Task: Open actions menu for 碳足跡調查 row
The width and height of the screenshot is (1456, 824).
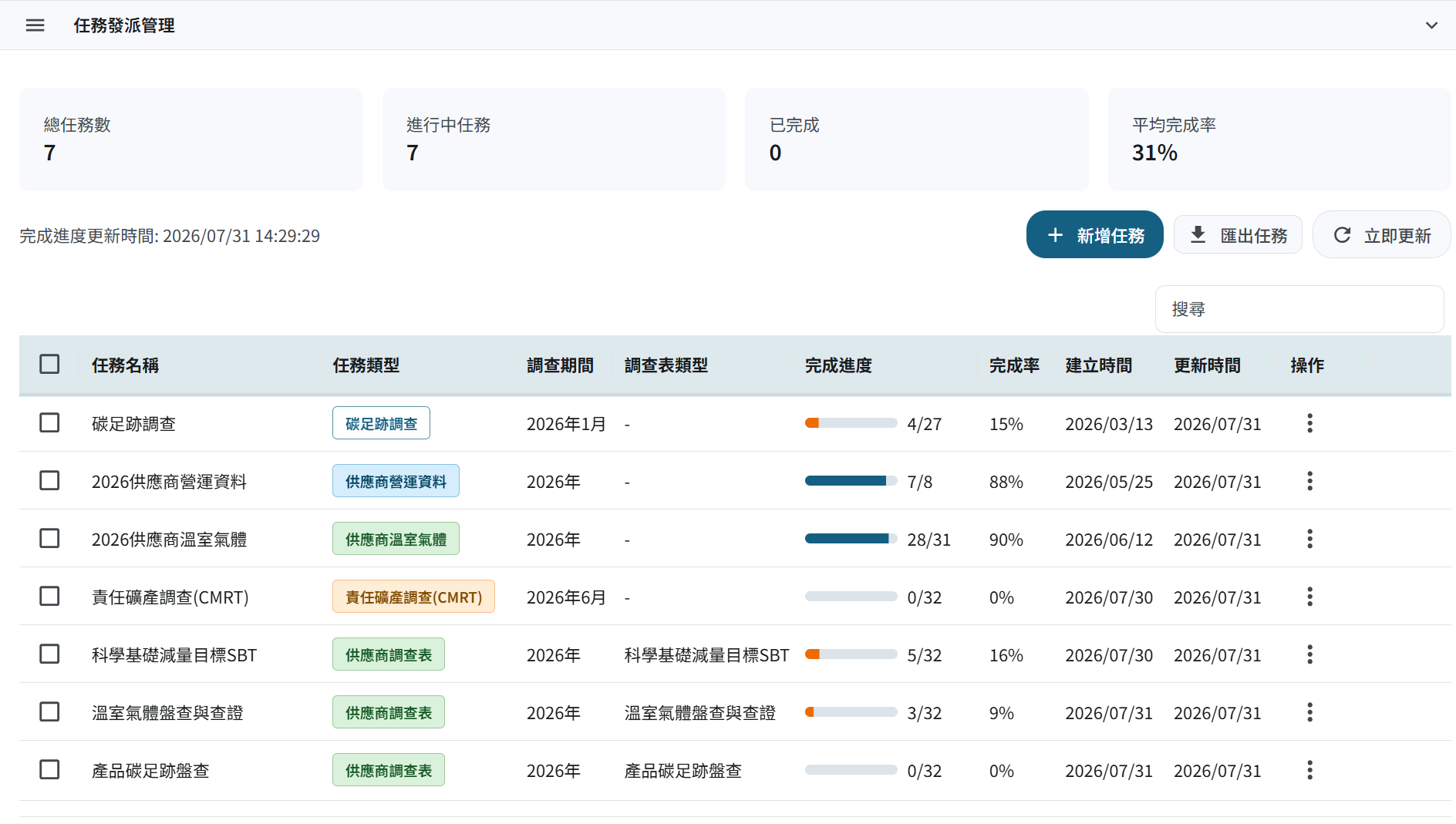Action: 1309,422
